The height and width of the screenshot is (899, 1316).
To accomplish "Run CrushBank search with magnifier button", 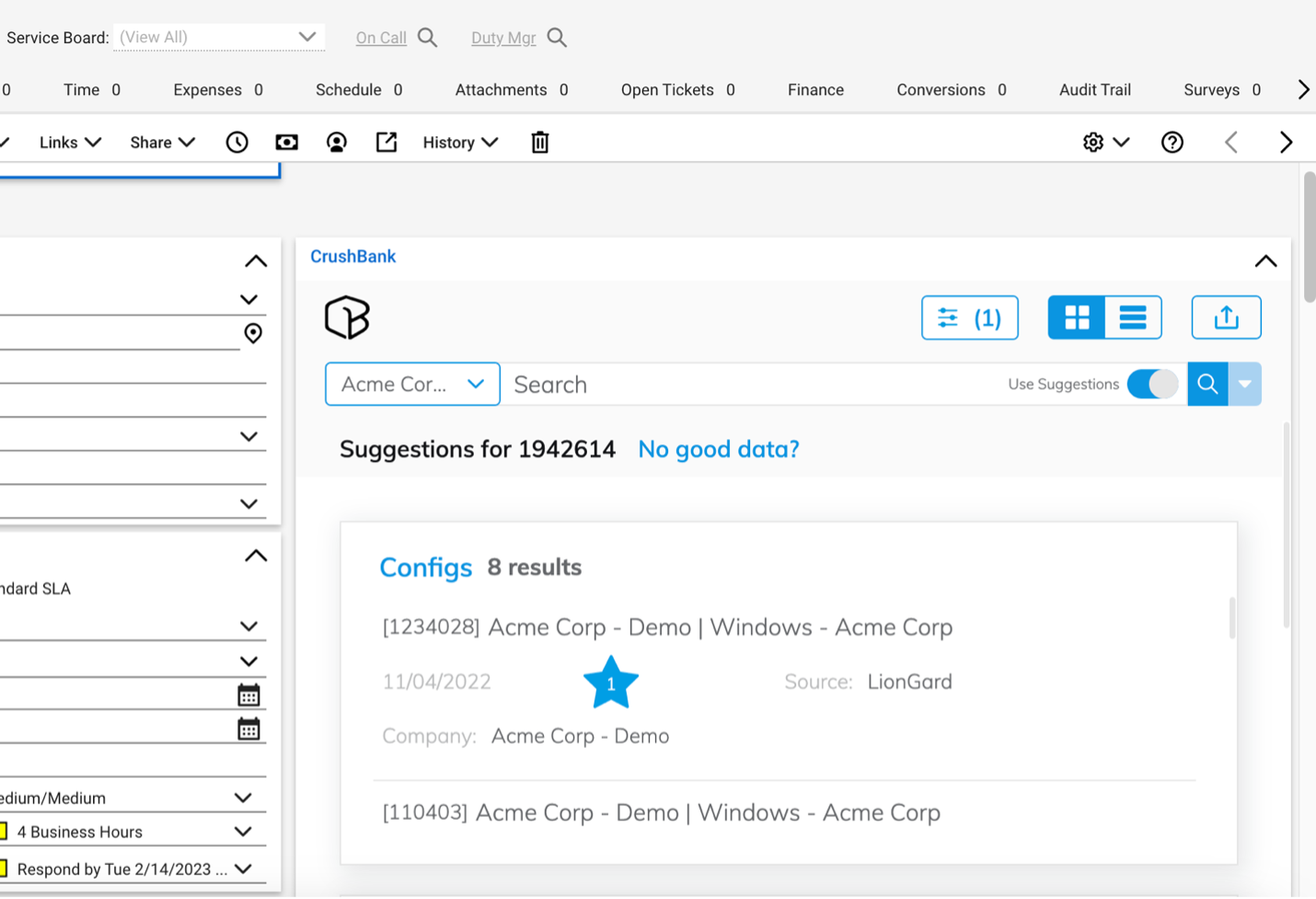I will (x=1207, y=384).
